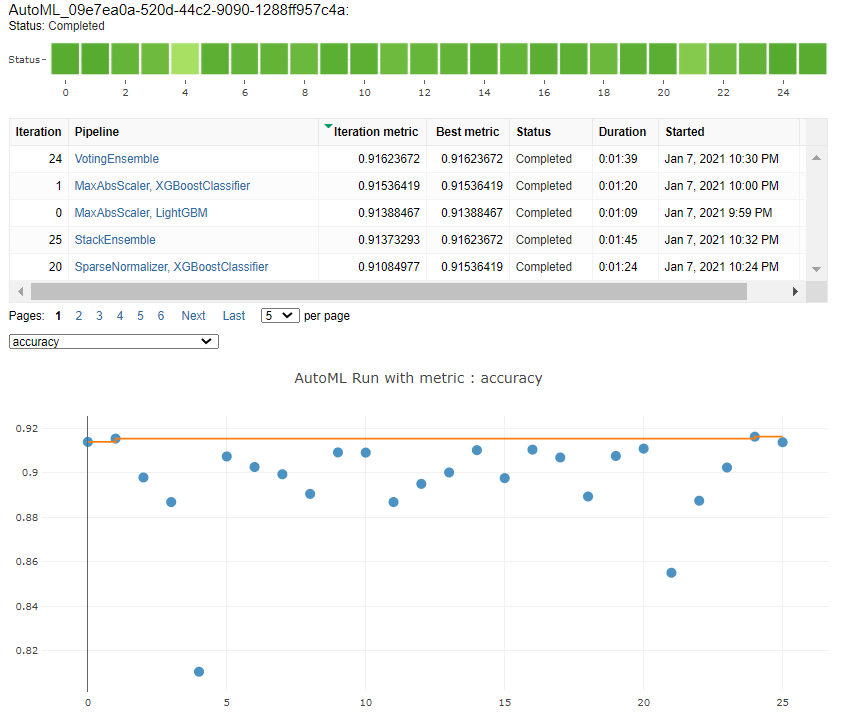
Task: Click the duration cell 0:01:39
Action: (618, 159)
